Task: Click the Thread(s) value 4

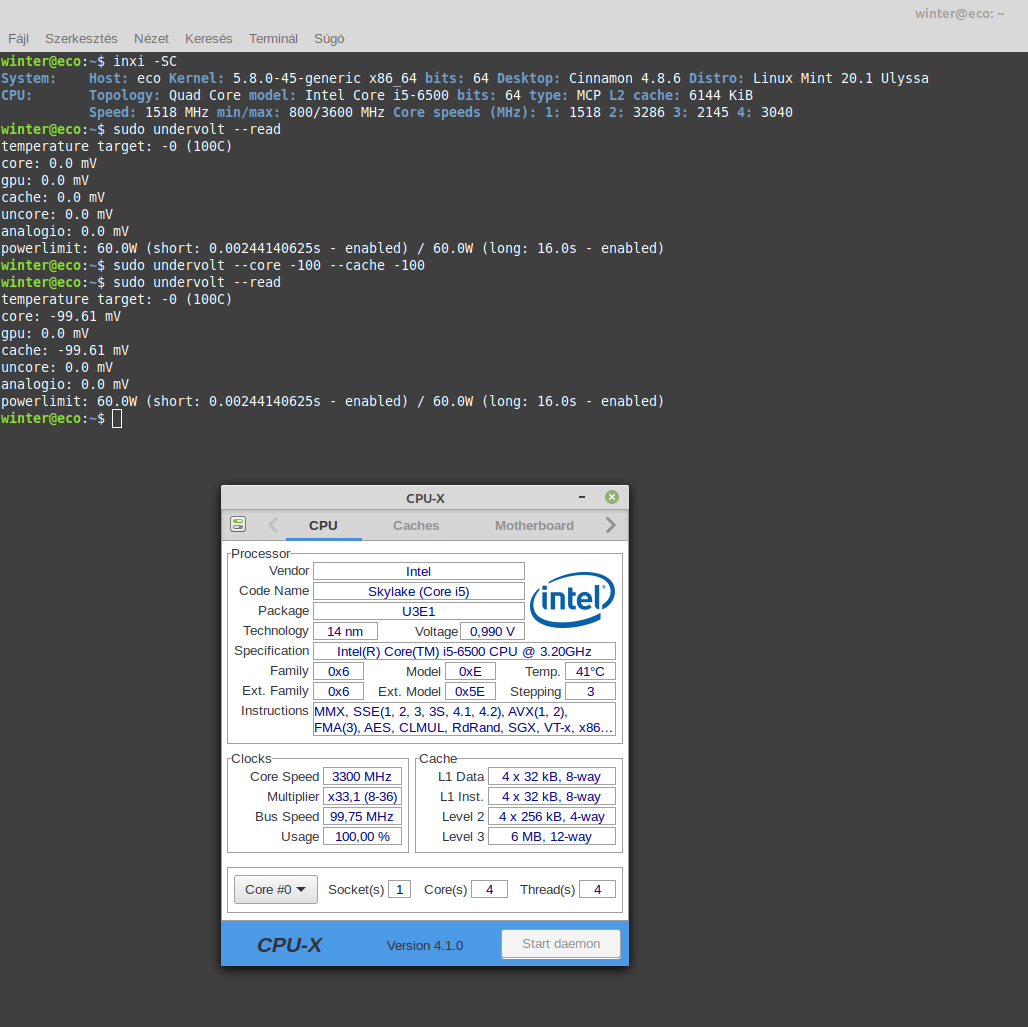Action: [x=597, y=889]
